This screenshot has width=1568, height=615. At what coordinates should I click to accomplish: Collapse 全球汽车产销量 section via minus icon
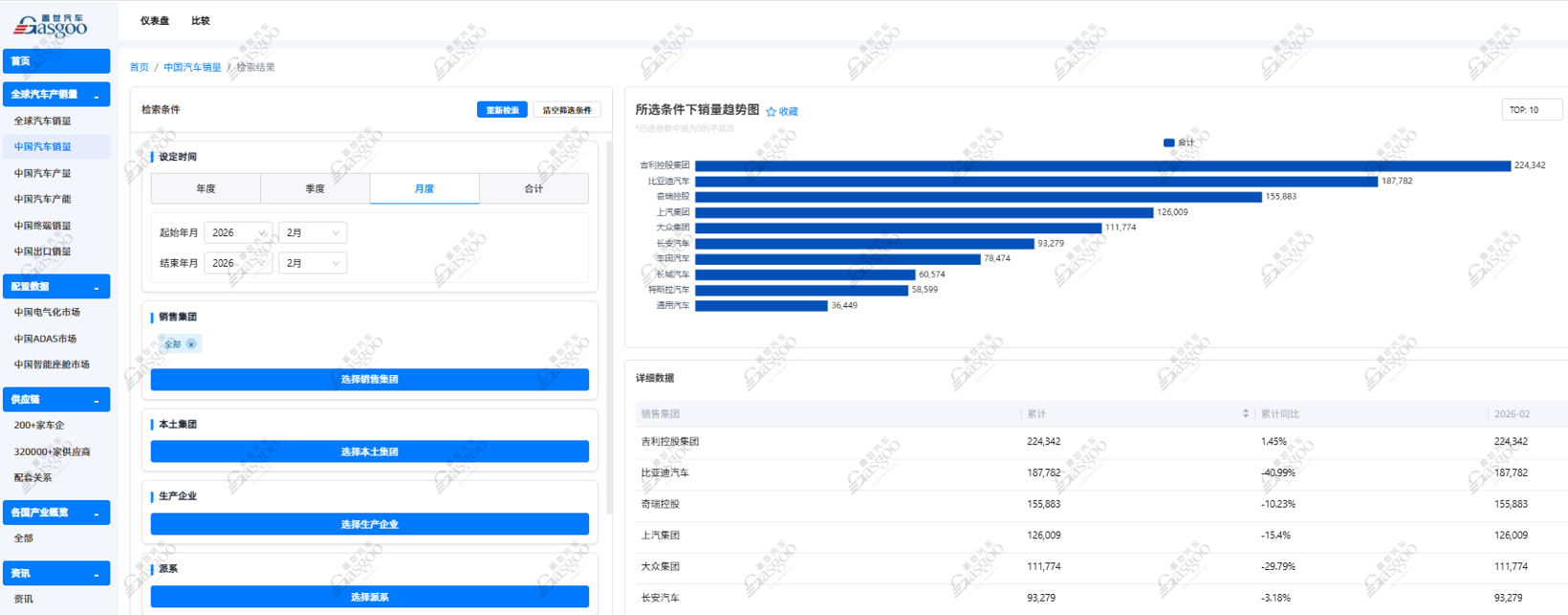pyautogui.click(x=97, y=96)
